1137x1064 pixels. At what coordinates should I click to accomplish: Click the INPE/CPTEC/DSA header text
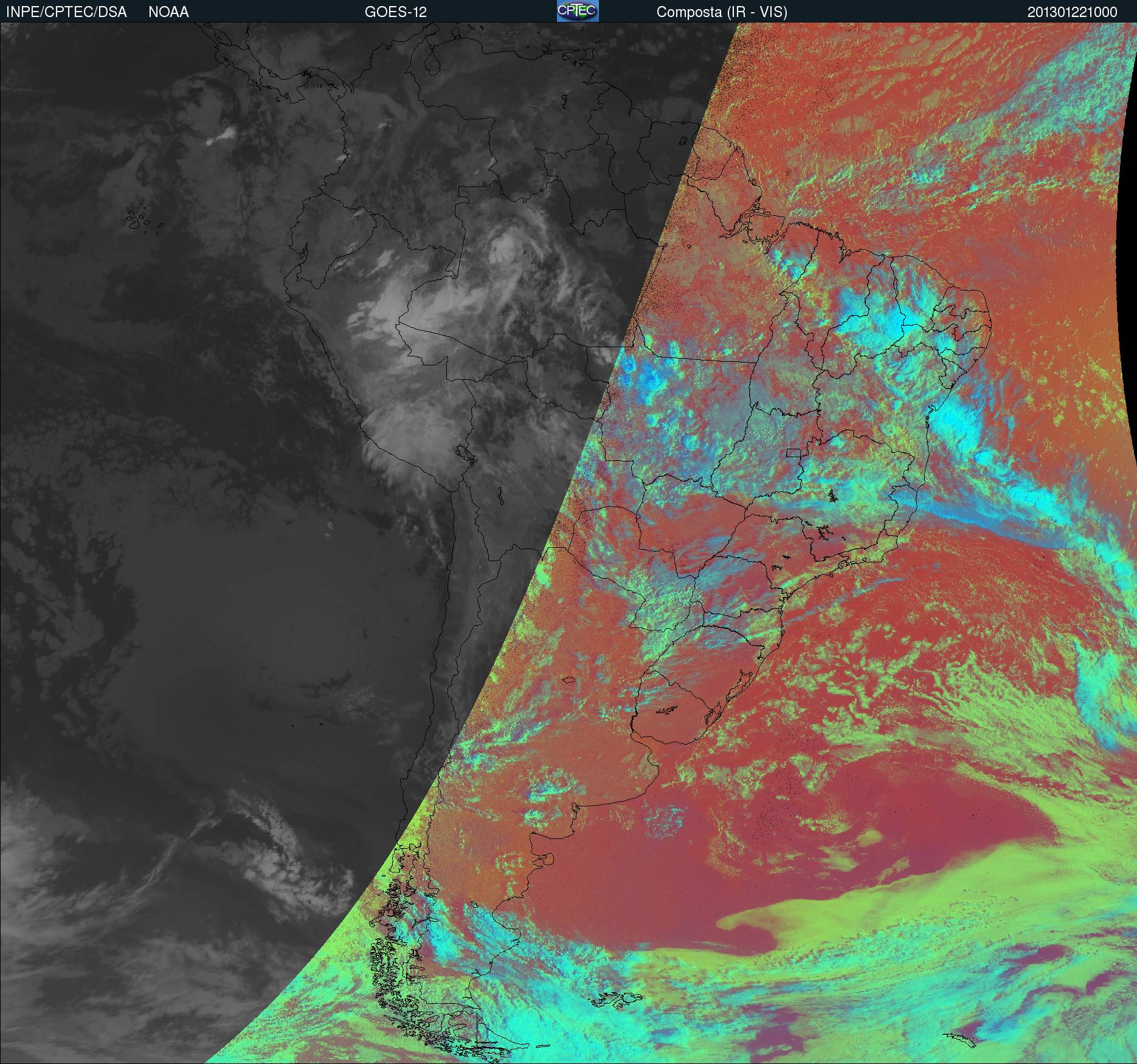pos(66,12)
